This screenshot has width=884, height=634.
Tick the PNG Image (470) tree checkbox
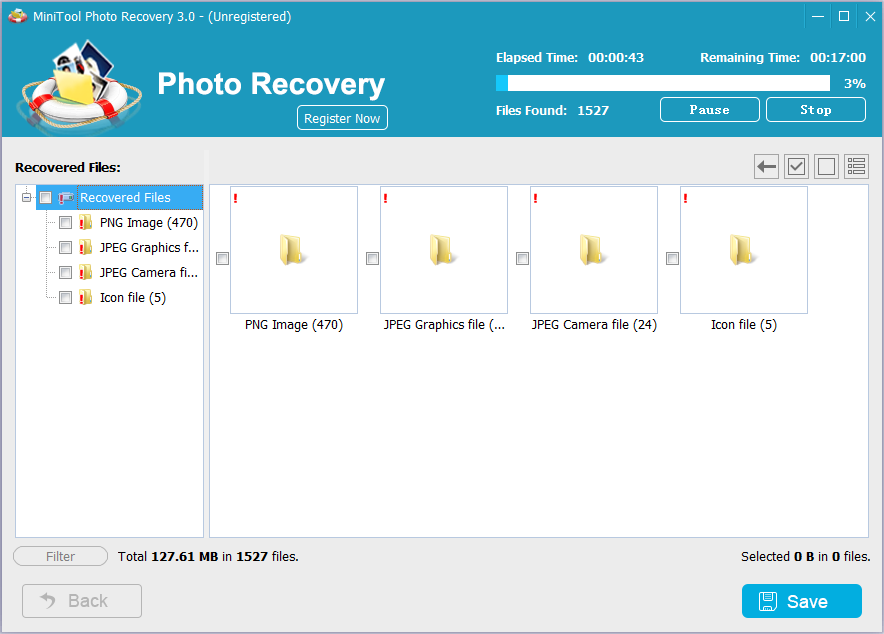(66, 223)
